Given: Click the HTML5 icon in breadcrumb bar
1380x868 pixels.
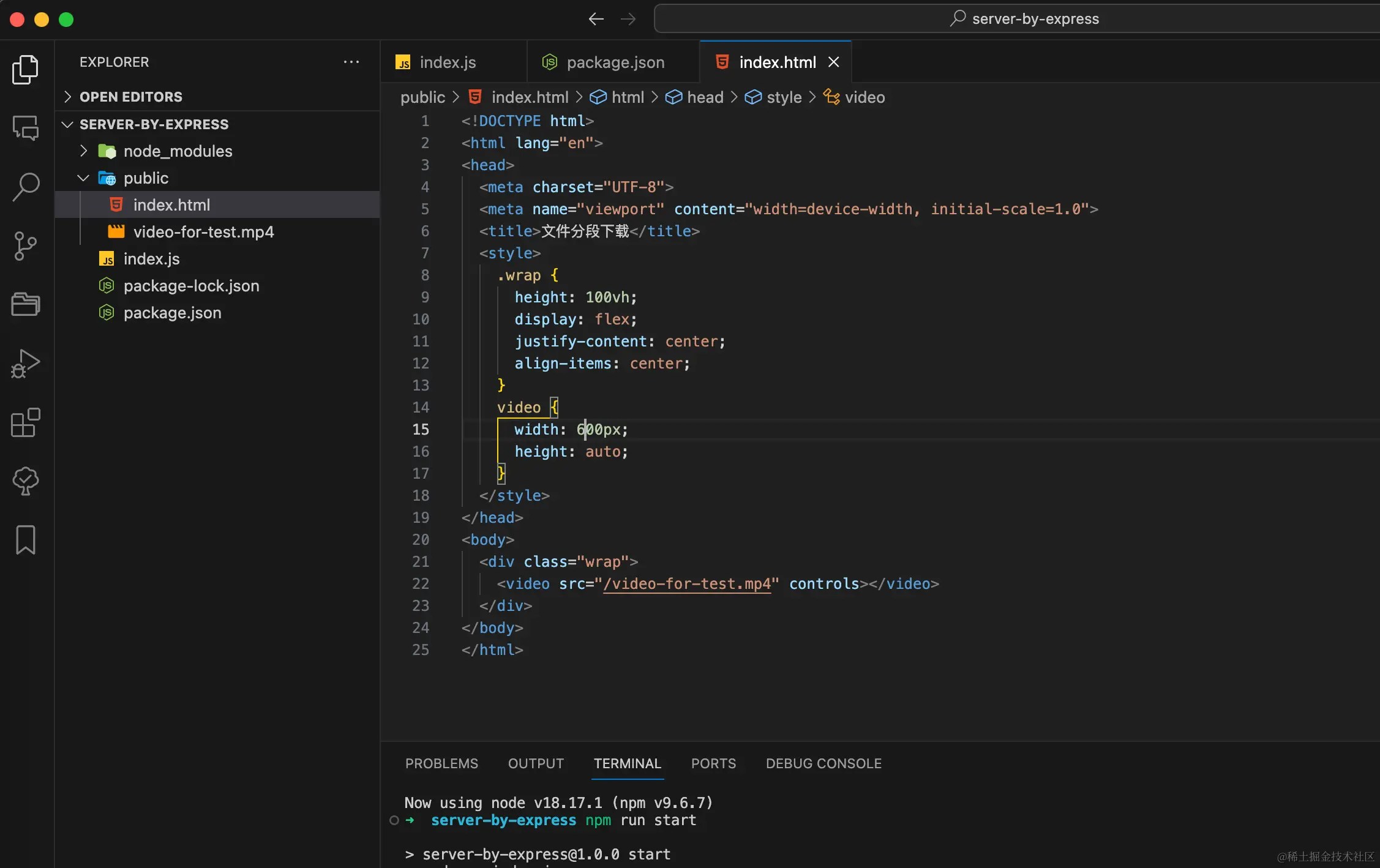Looking at the screenshot, I should 475,97.
